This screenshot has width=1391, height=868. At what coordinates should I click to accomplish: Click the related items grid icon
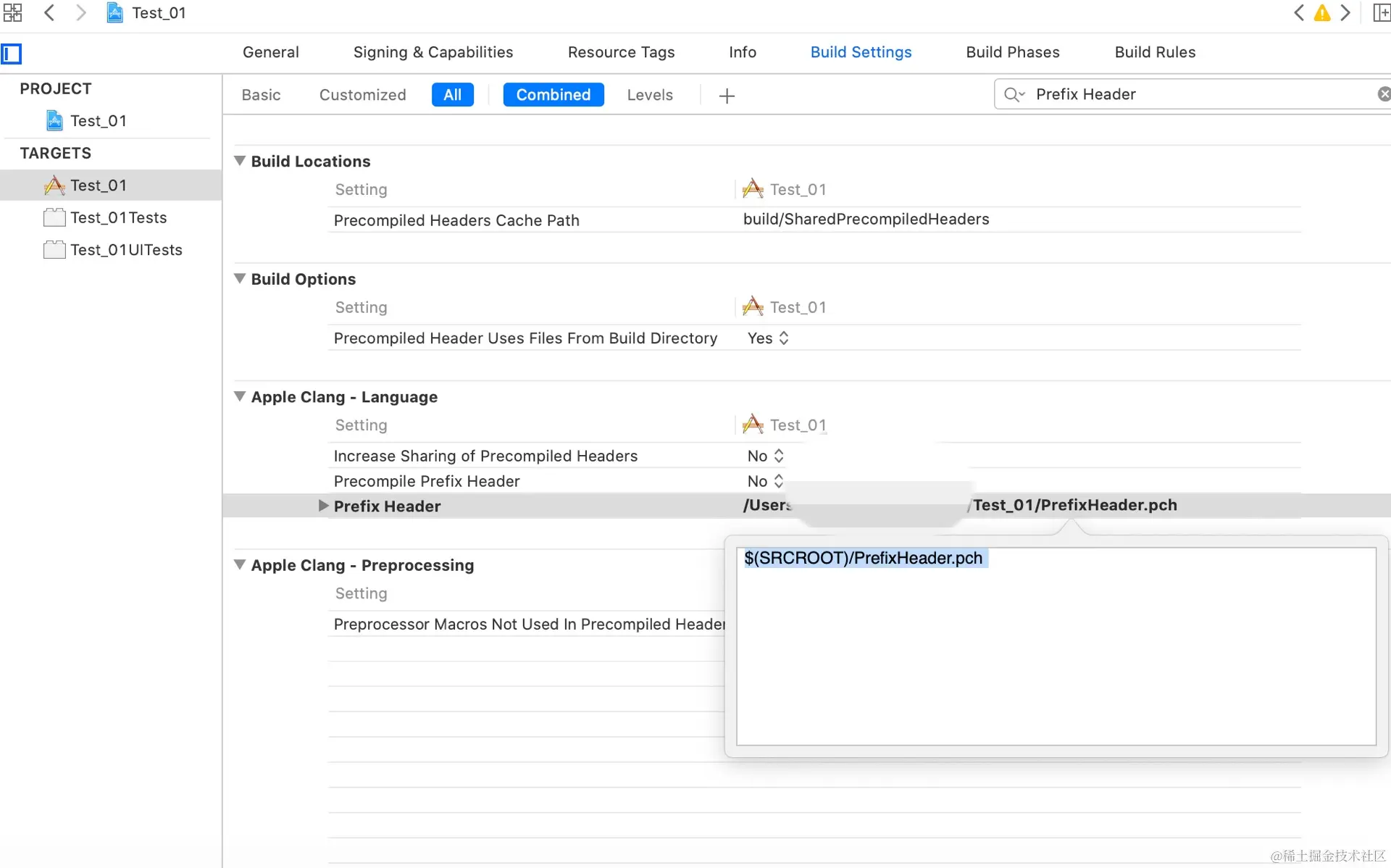click(x=12, y=12)
